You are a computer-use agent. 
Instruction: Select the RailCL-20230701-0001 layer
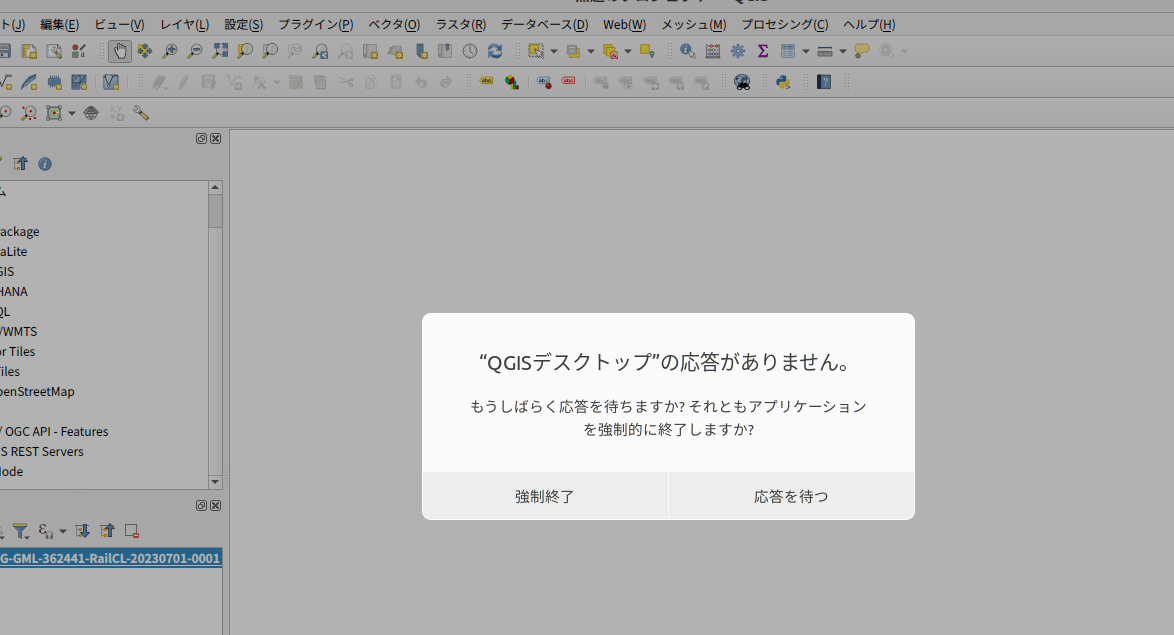click(x=110, y=558)
